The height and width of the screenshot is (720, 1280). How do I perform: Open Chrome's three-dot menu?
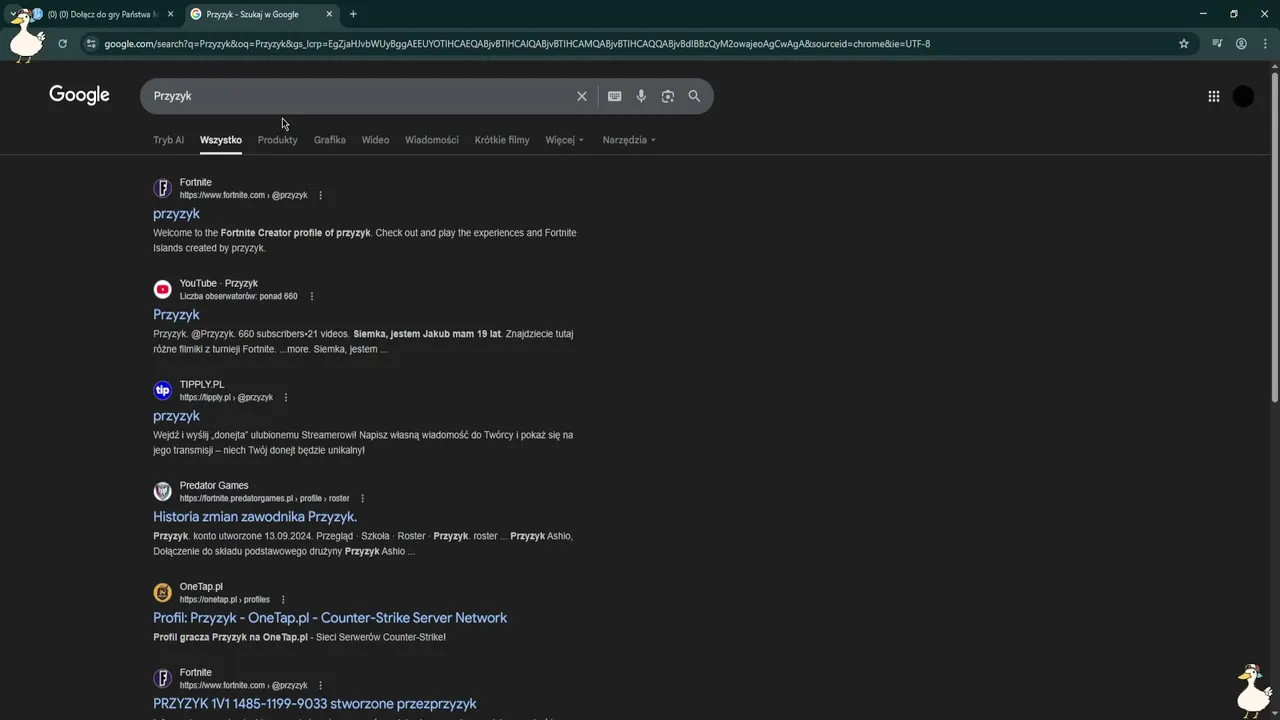(x=1265, y=44)
